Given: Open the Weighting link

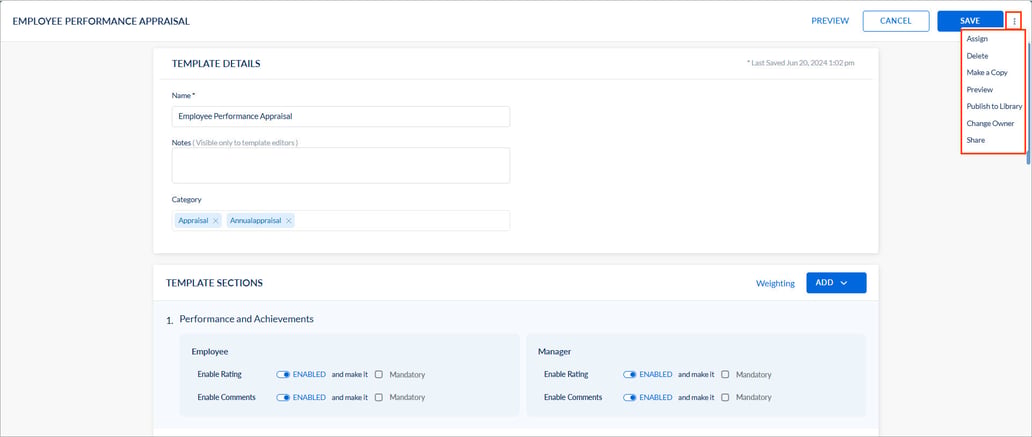Looking at the screenshot, I should click(x=775, y=284).
